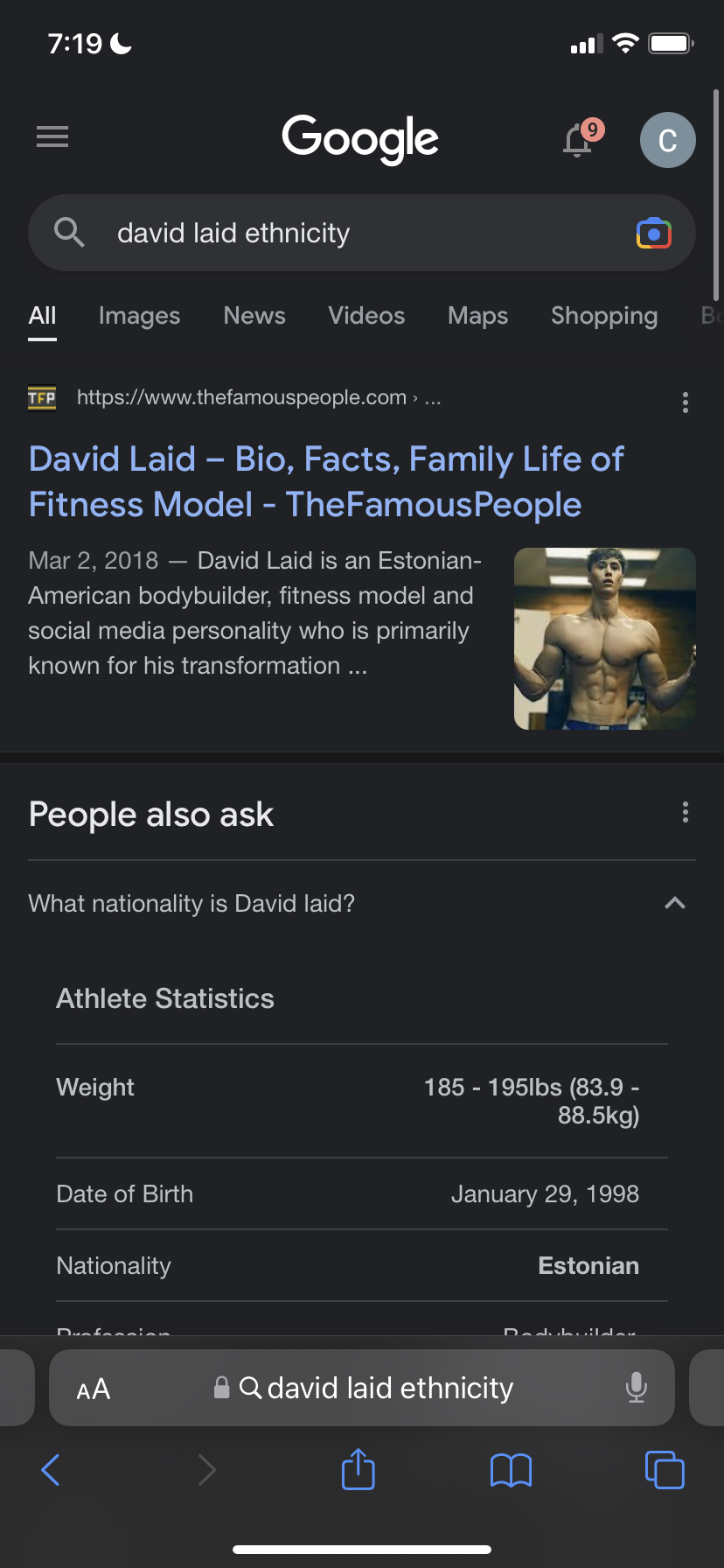This screenshot has height=1568, width=724.
Task: Open the AA reader settings menu
Action: 94,1389
